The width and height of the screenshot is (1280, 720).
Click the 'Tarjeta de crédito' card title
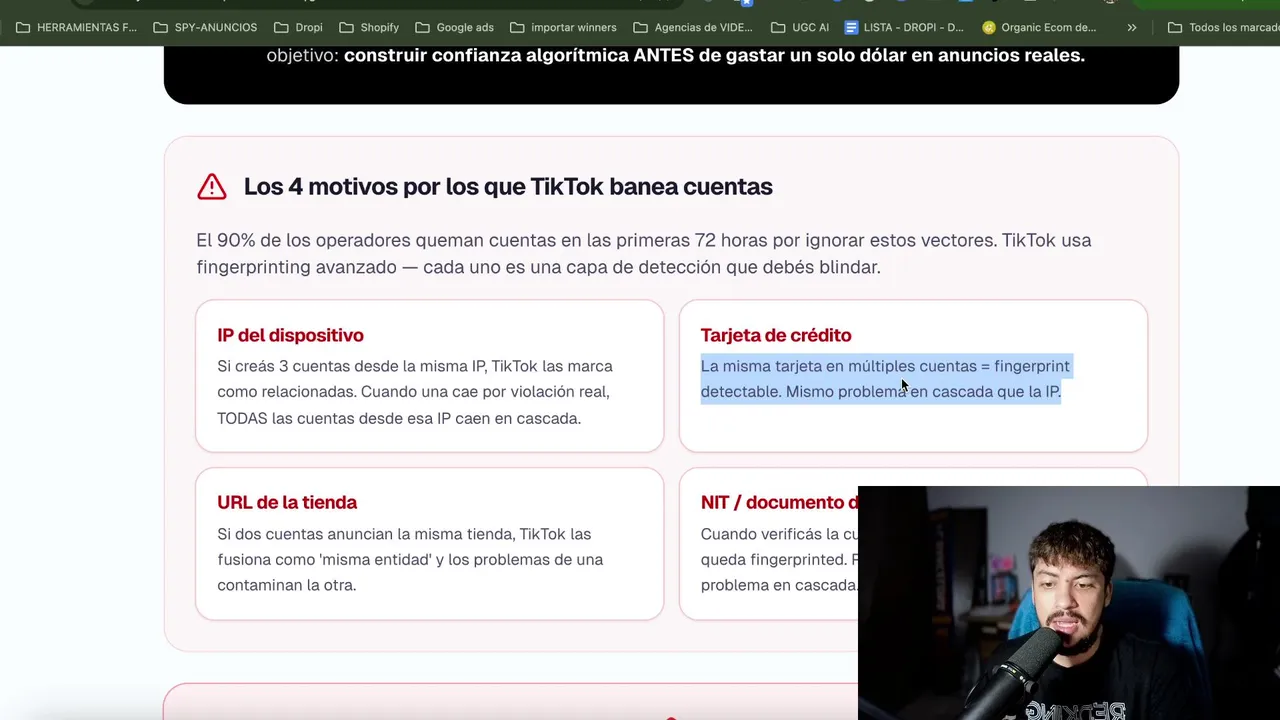tap(776, 335)
